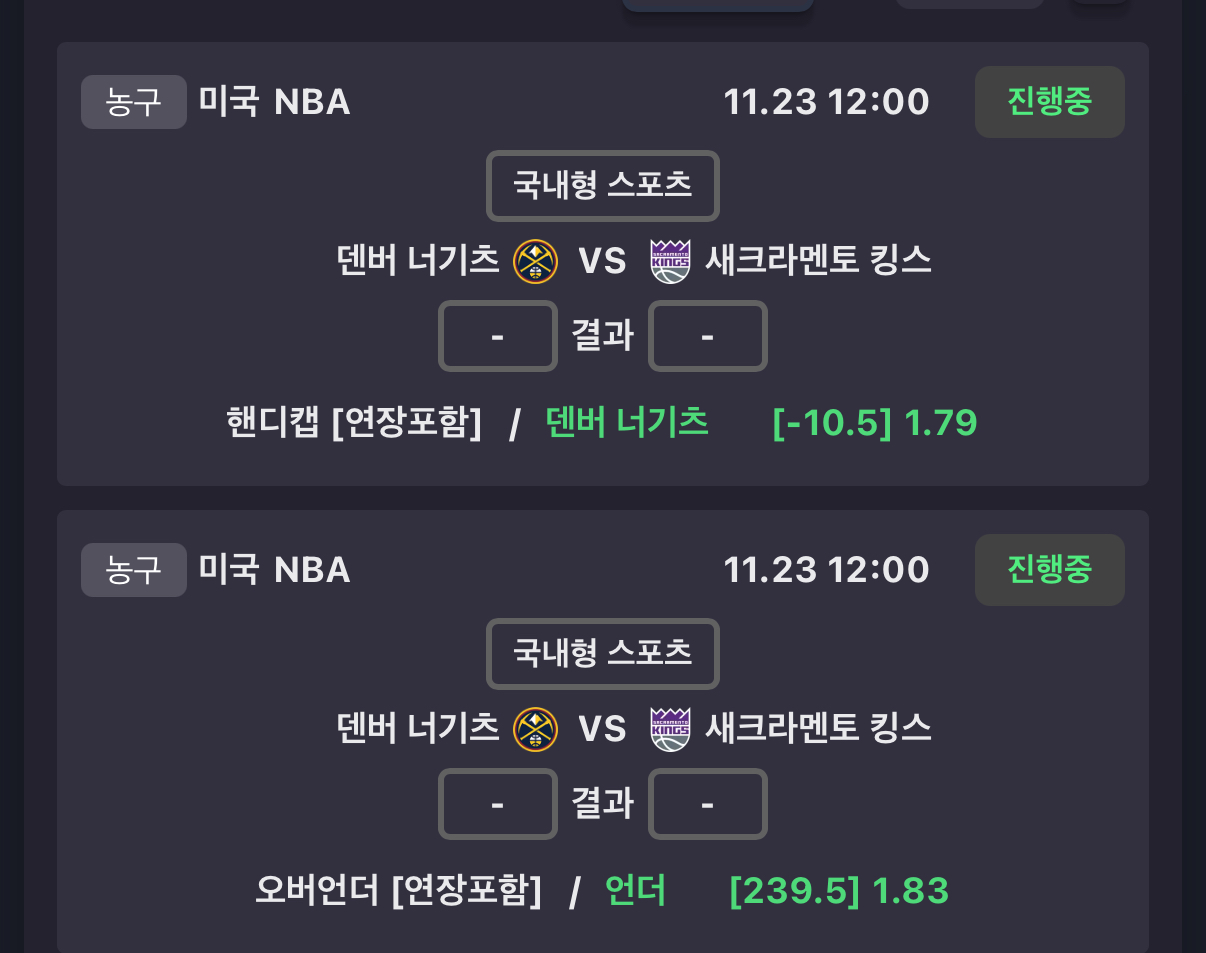Click Sacramento's result score box in over/under card
Viewport: 1206px width, 953px height.
pos(708,804)
